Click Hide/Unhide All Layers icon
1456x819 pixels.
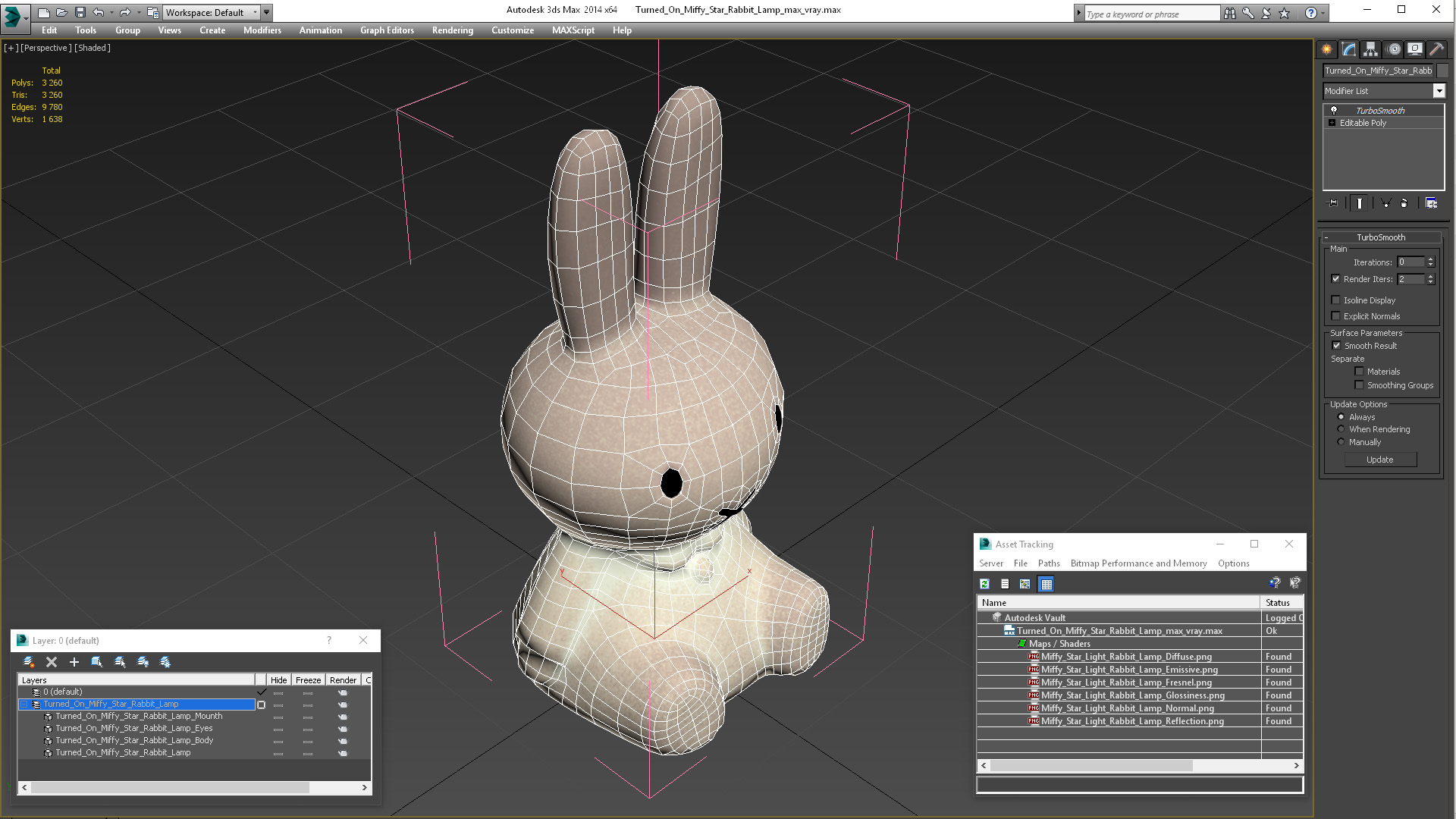click(143, 662)
